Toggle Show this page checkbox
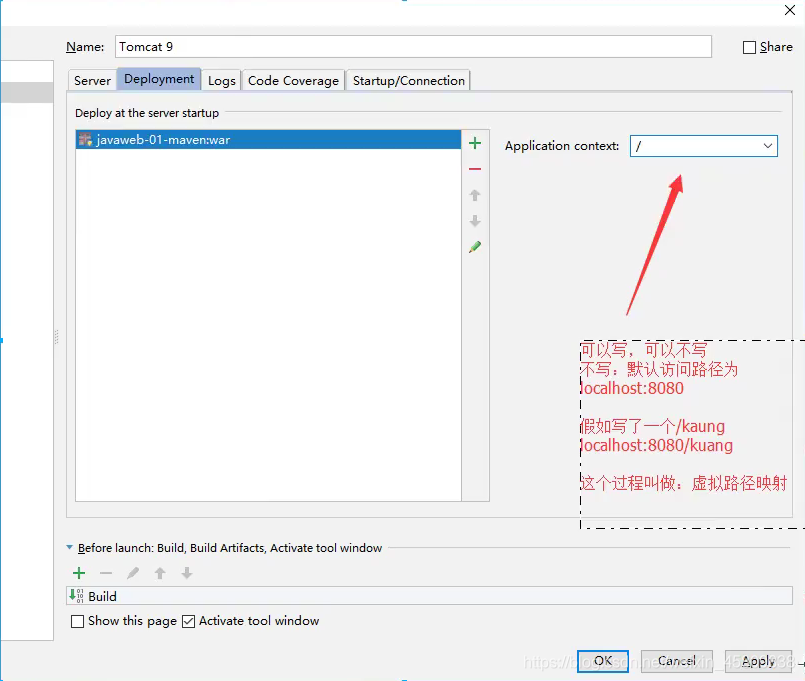Viewport: 805px width, 681px height. (78, 621)
